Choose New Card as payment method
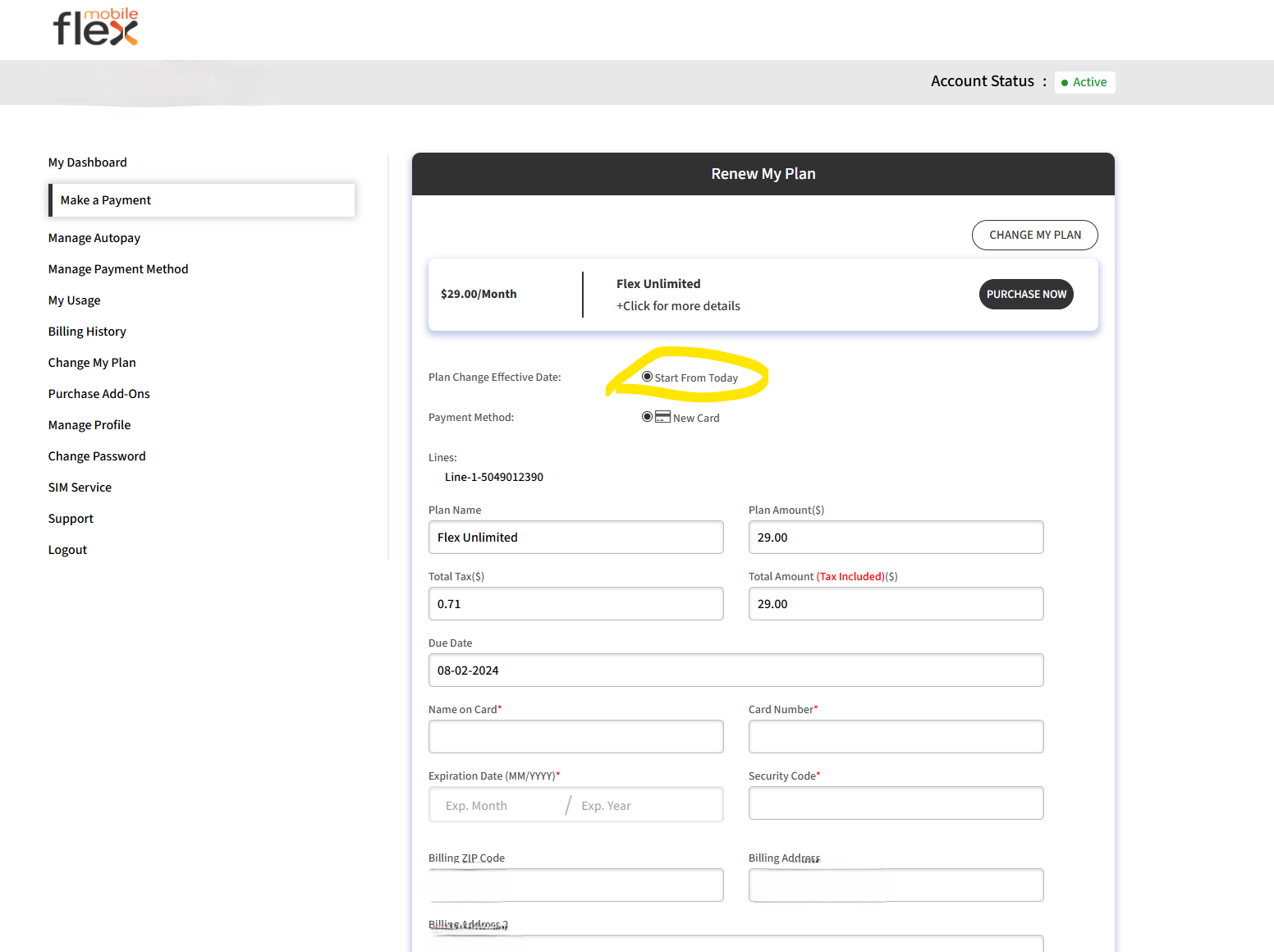1274x952 pixels. tap(647, 416)
